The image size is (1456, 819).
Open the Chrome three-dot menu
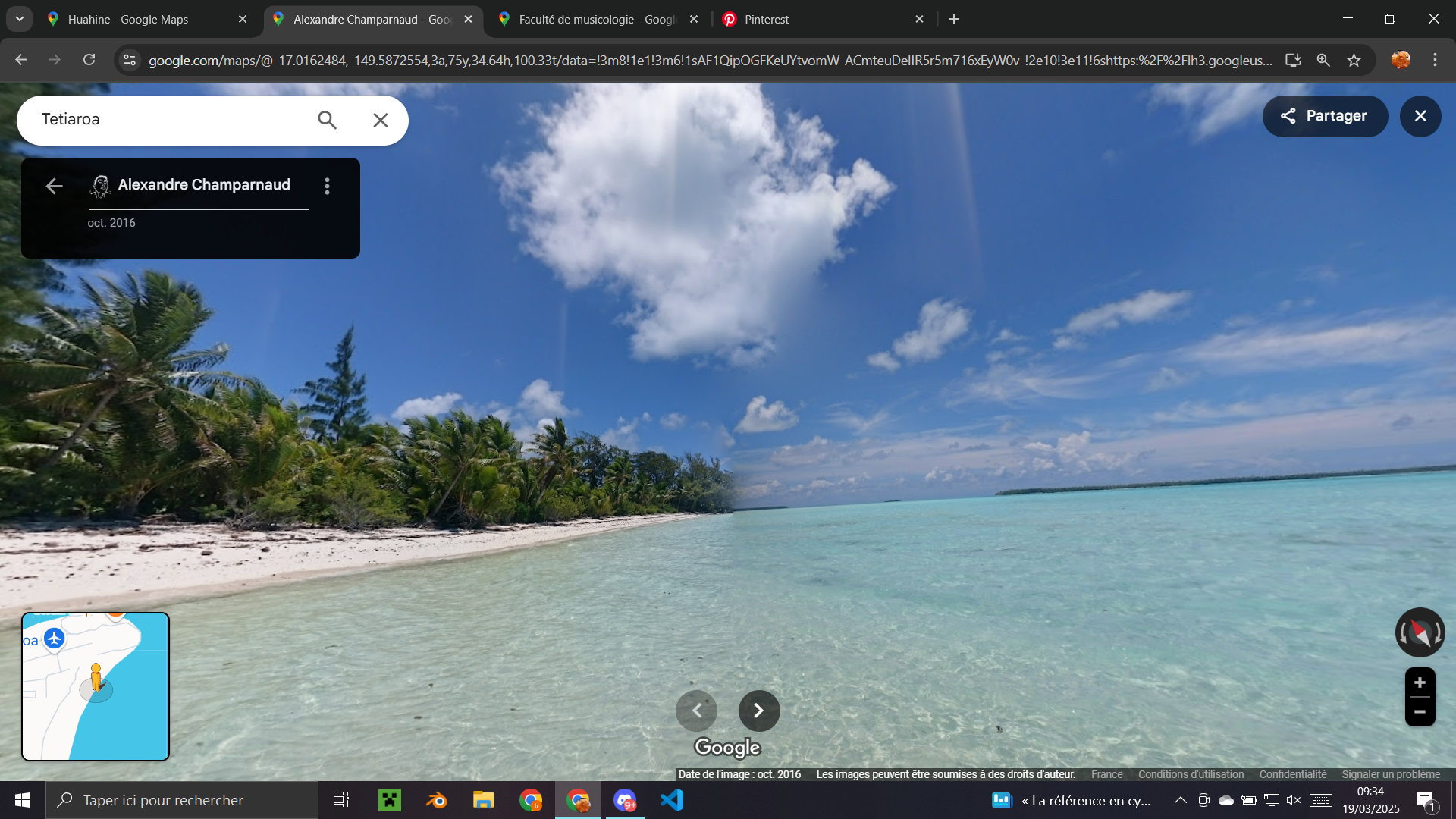point(1435,60)
